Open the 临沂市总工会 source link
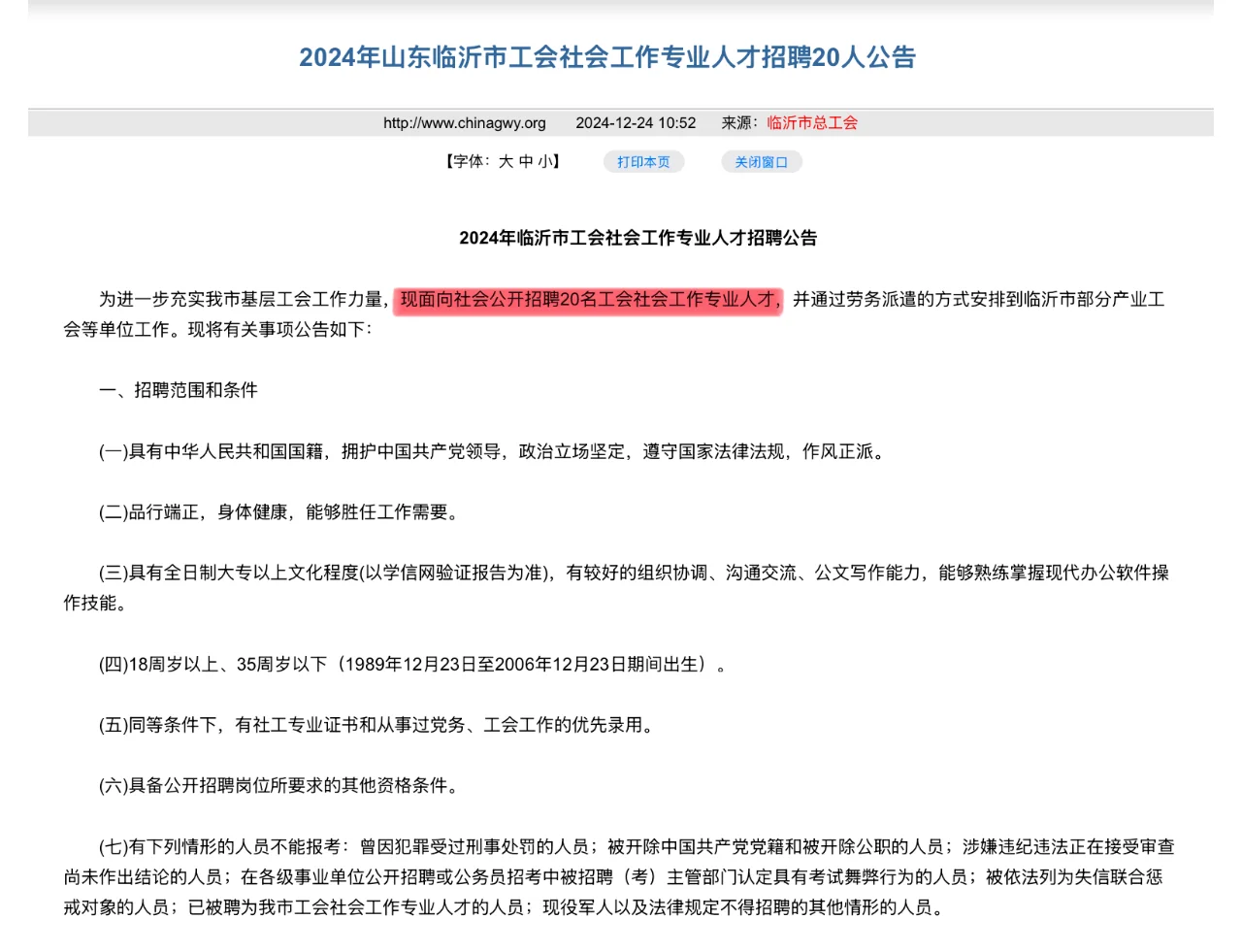Viewport: 1242px width, 952px height. 812,122
